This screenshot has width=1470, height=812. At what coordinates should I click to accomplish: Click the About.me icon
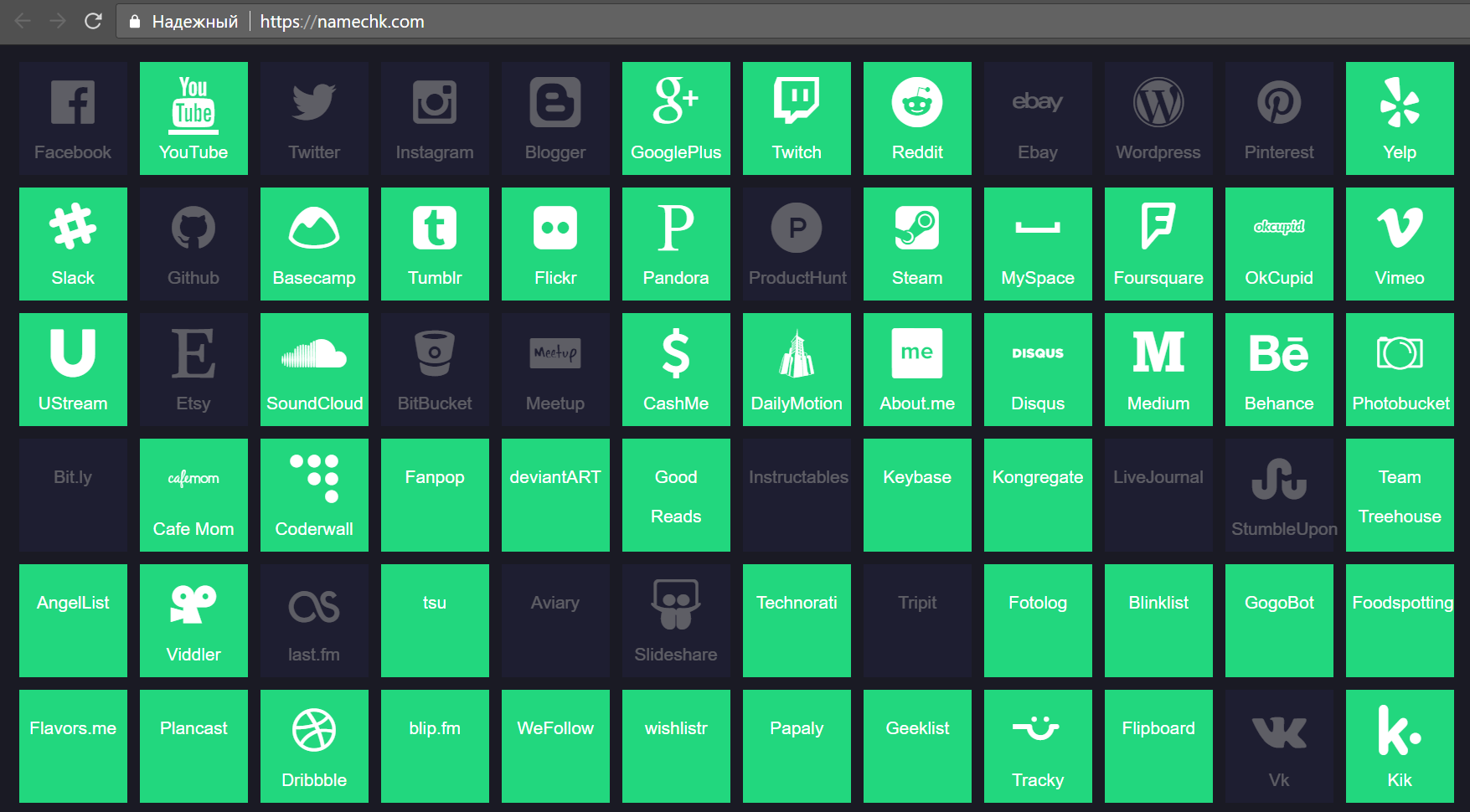tap(917, 353)
